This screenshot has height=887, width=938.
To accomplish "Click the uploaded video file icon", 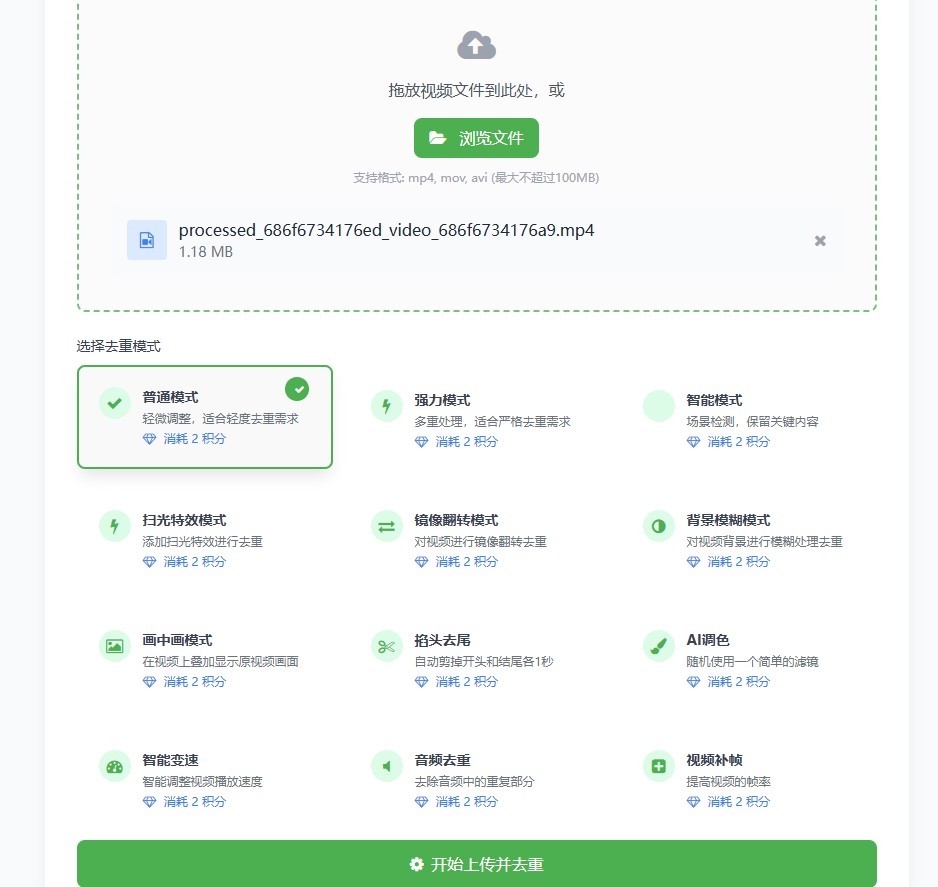I will (147, 240).
